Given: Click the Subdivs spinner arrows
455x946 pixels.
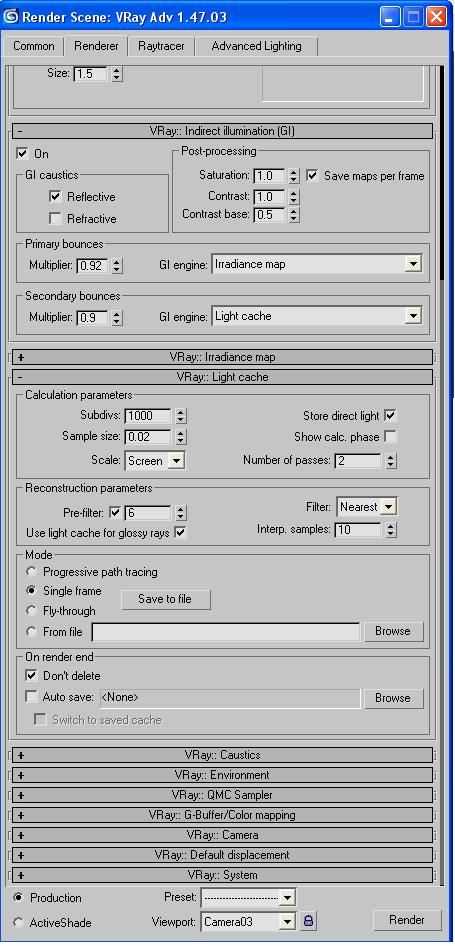Looking at the screenshot, I should pyautogui.click(x=180, y=416).
